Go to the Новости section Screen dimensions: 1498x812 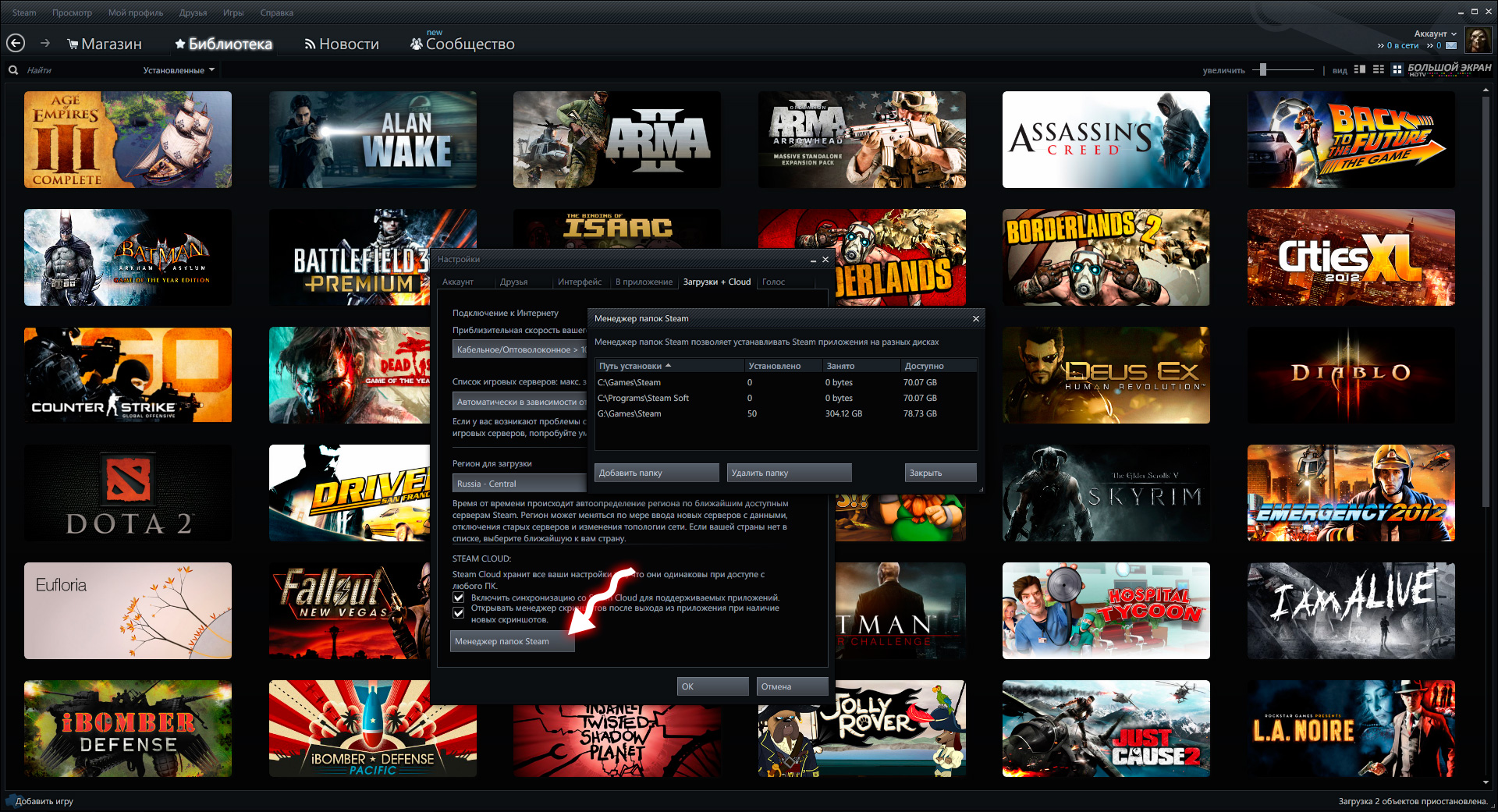point(342,44)
